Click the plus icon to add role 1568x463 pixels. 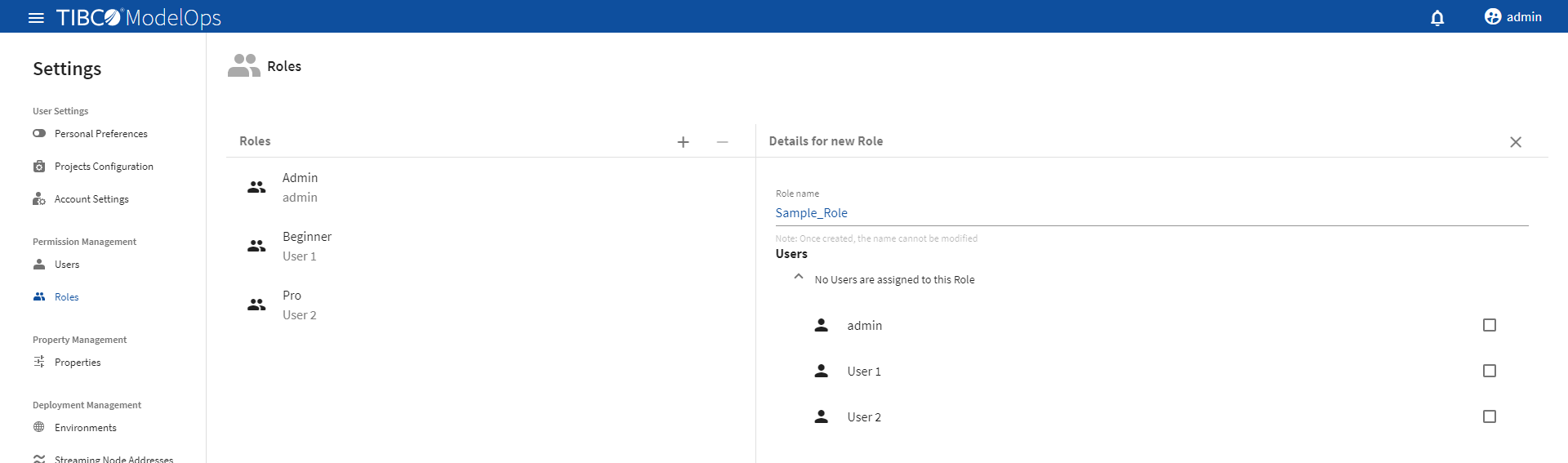click(x=684, y=142)
